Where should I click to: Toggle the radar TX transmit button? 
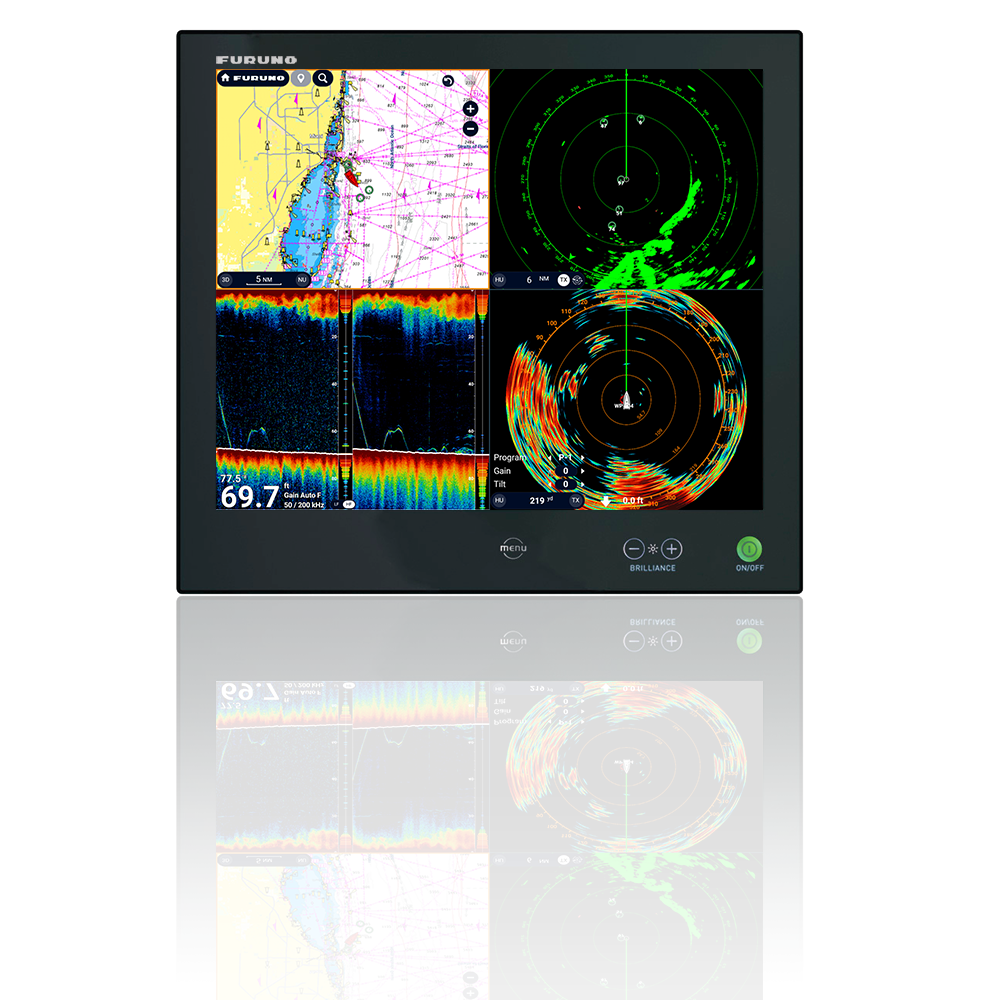pos(563,280)
